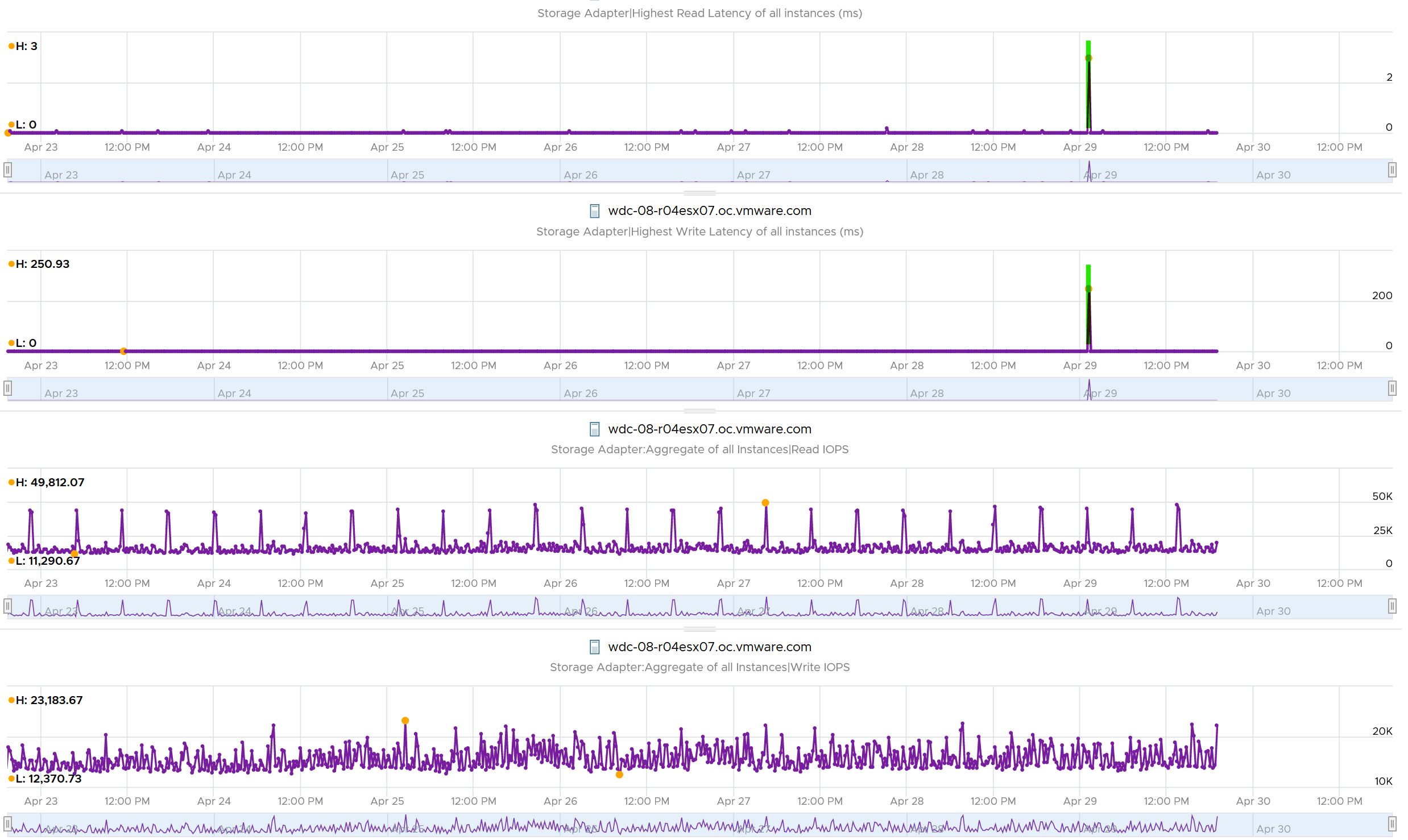Grab right range handle of Read Latency navigator

[1392, 170]
